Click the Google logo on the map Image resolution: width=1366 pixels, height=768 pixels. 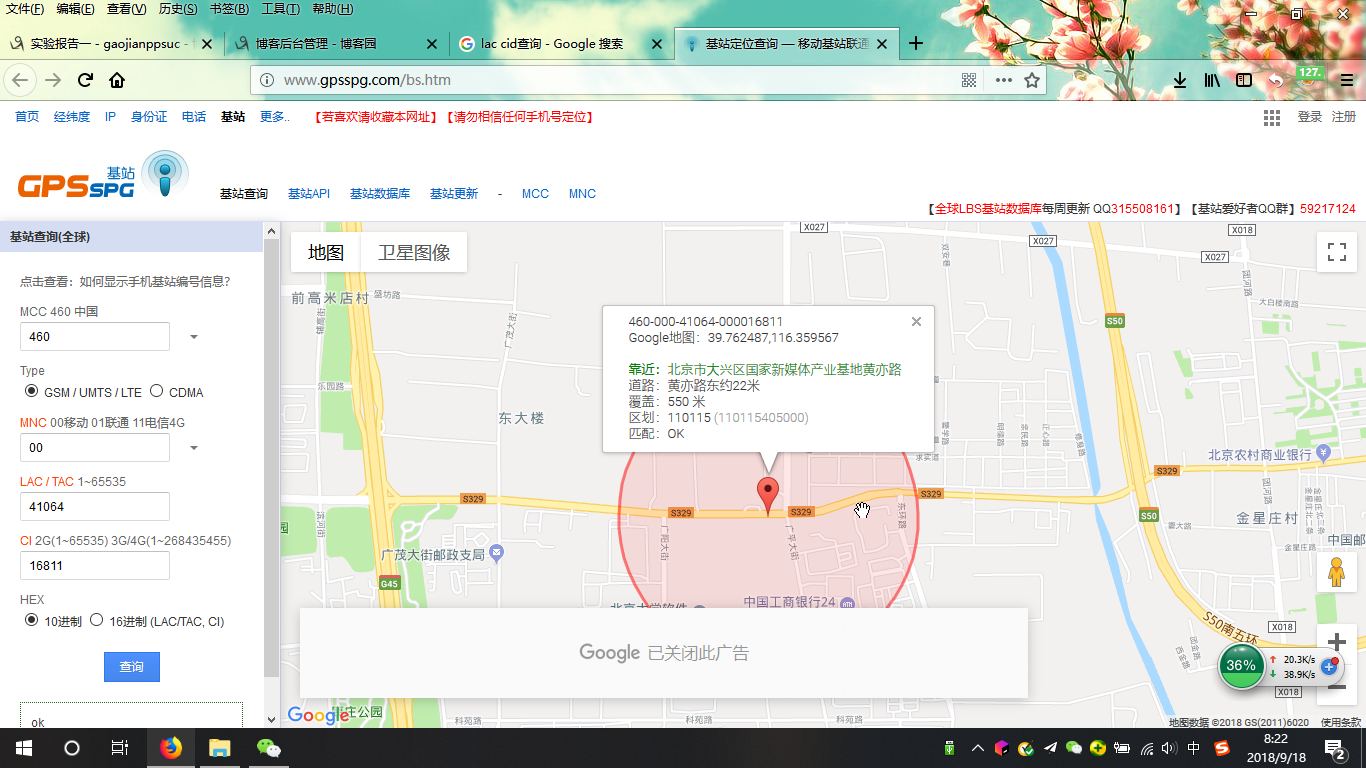click(317, 714)
